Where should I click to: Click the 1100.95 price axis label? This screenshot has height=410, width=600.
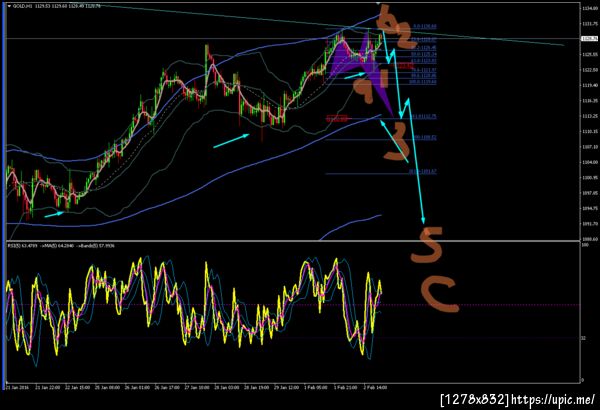[x=590, y=178]
